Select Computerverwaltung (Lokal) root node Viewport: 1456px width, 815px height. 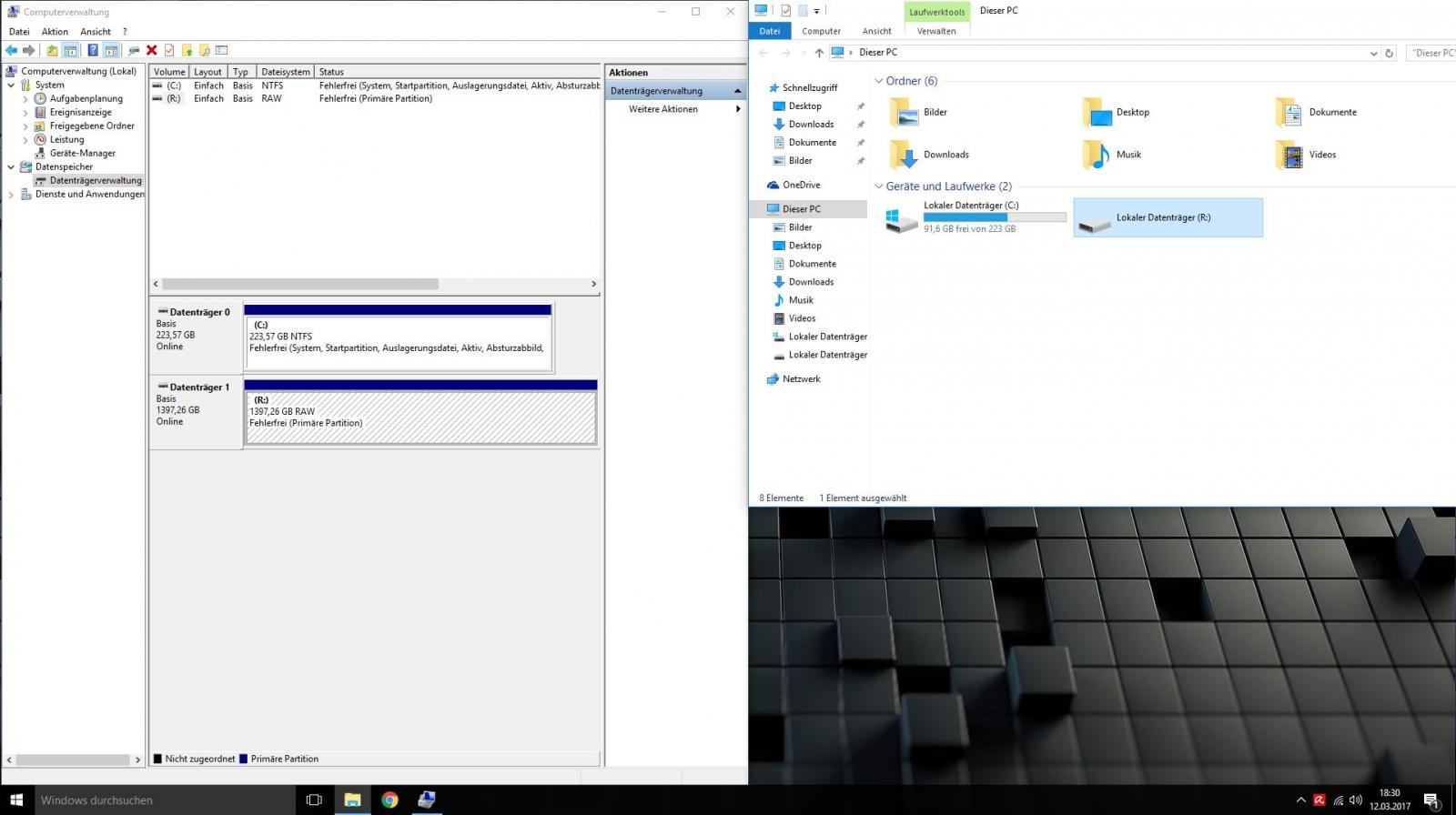[x=78, y=71]
